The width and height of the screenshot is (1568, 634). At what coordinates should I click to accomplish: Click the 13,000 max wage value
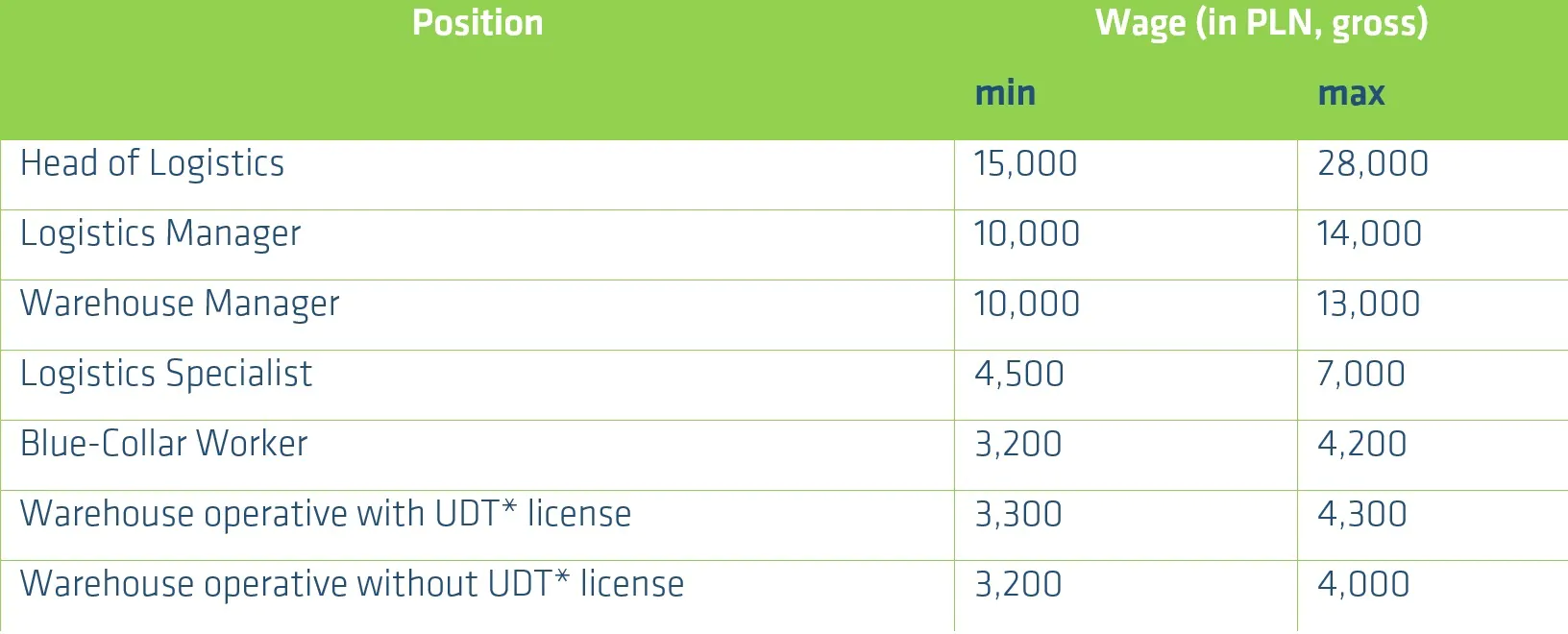click(1369, 305)
